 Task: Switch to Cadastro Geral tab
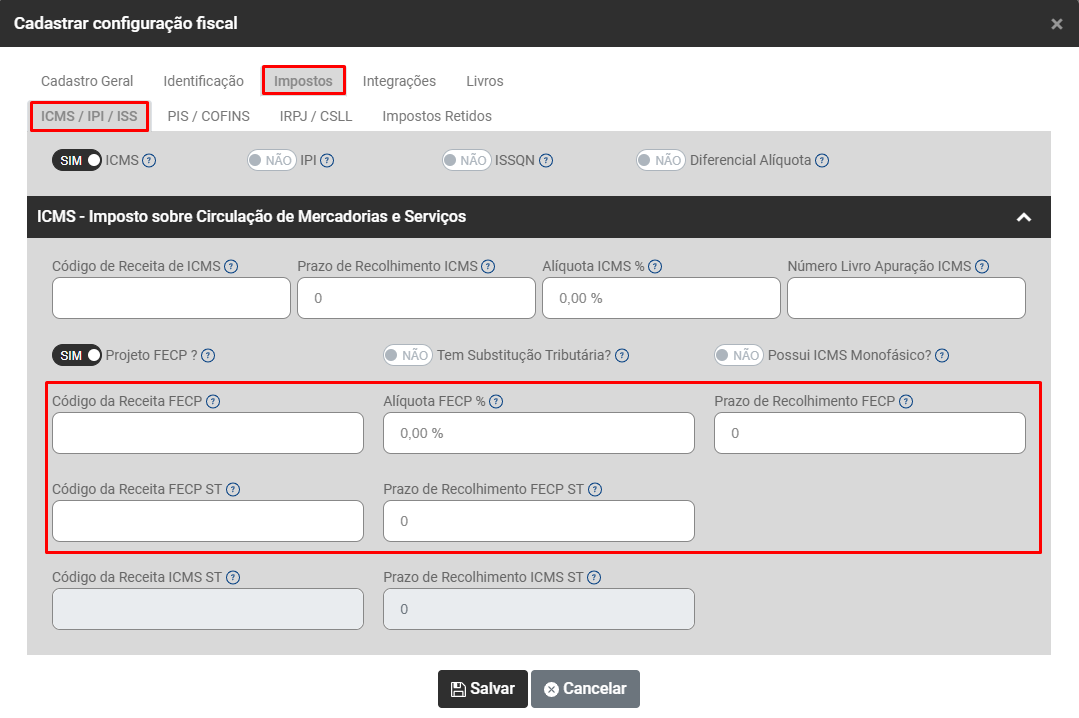click(87, 81)
